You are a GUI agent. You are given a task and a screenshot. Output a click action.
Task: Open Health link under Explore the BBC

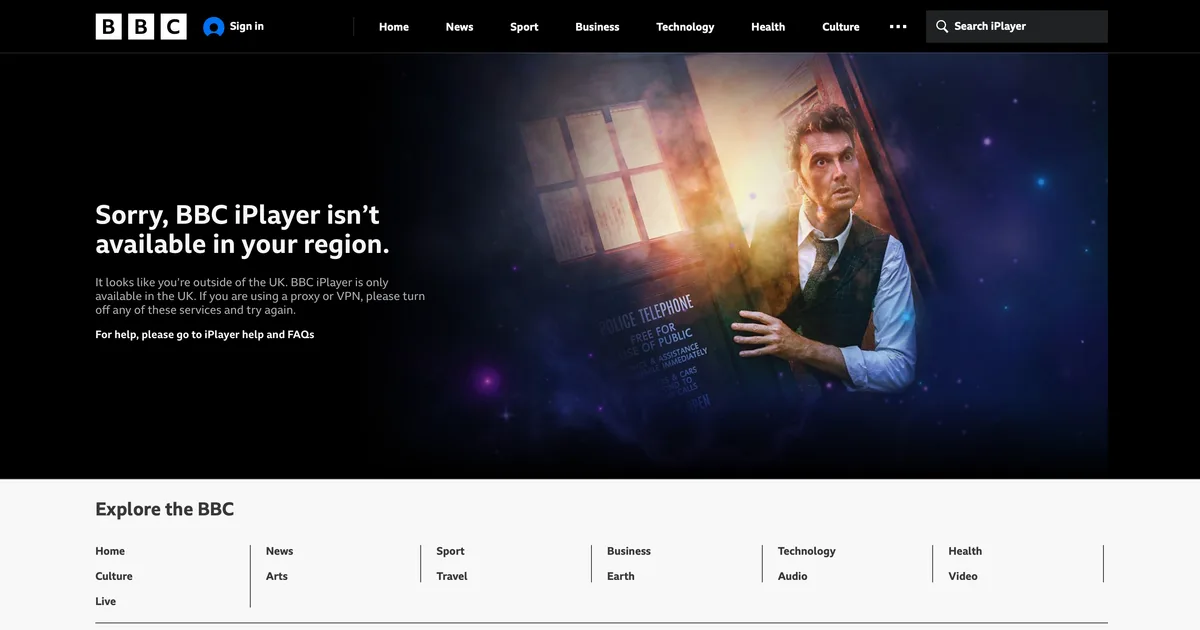[x=965, y=551]
